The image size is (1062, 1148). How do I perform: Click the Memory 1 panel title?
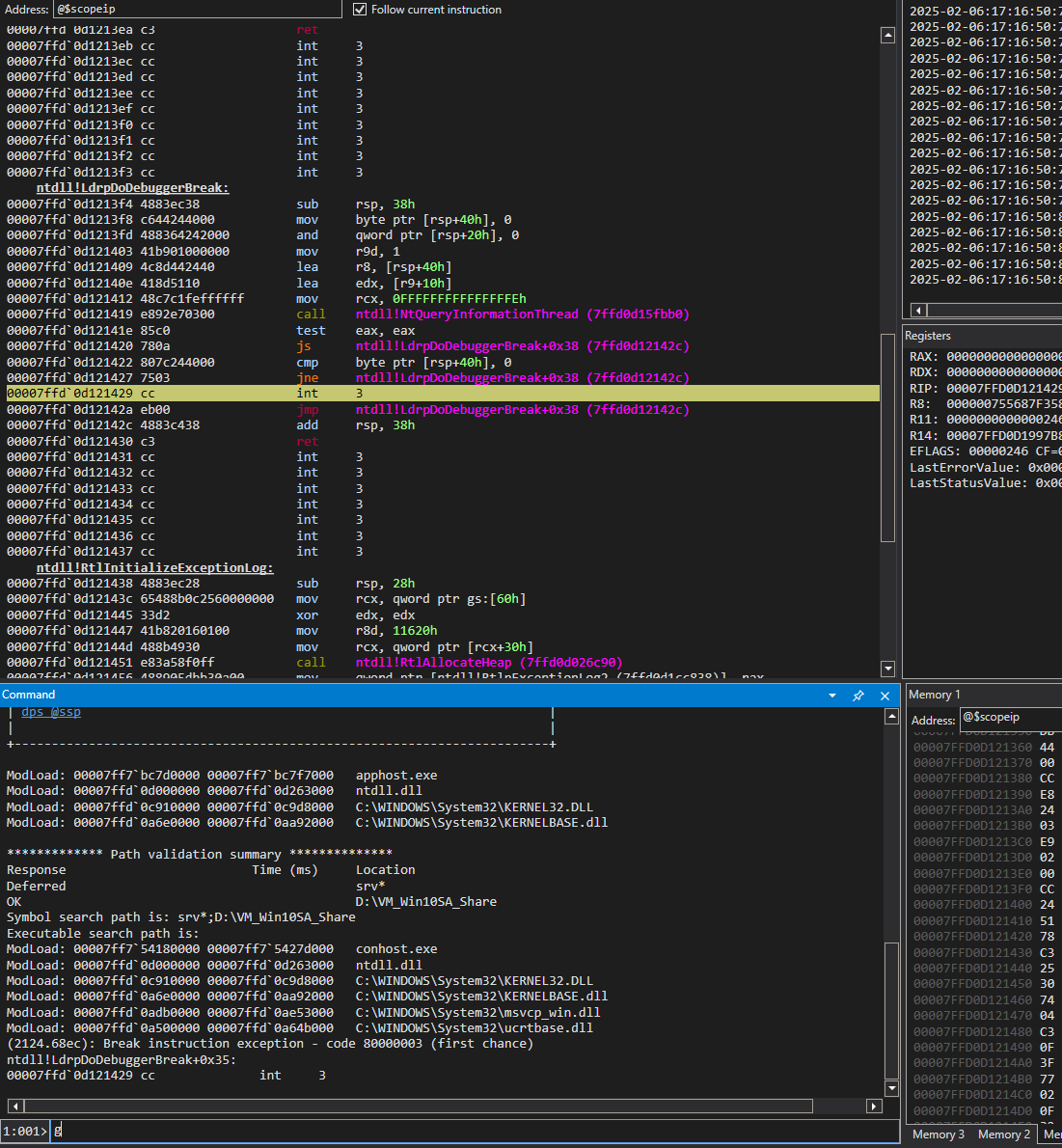[934, 695]
